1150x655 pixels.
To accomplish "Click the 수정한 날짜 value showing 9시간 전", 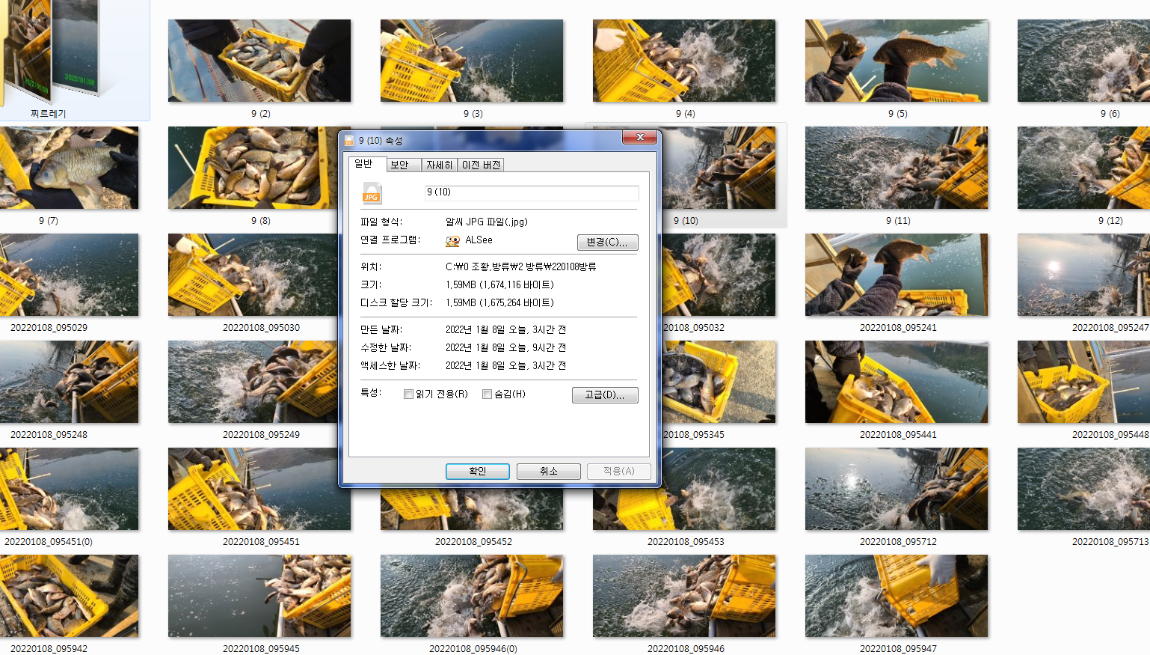I will click(505, 348).
